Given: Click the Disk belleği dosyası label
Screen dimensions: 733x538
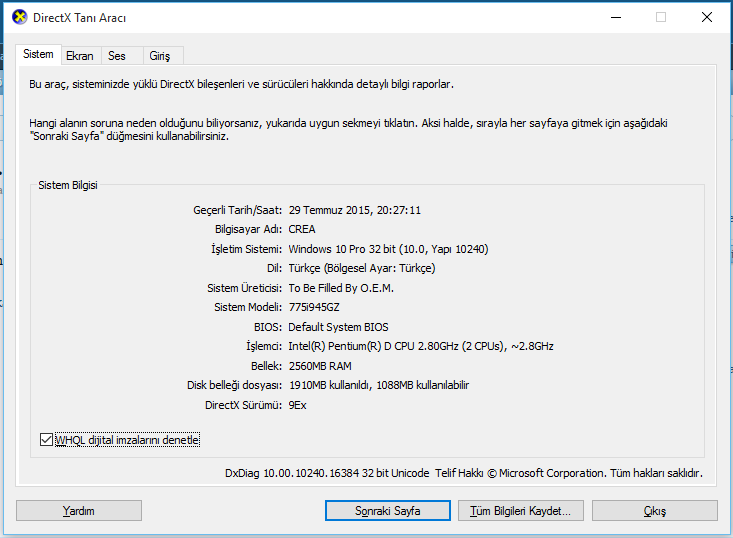Looking at the screenshot, I should point(235,385).
